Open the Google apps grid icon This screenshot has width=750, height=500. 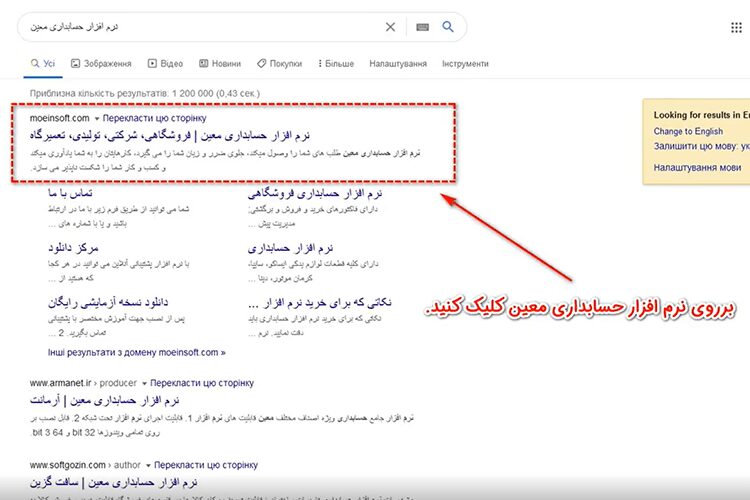point(736,28)
